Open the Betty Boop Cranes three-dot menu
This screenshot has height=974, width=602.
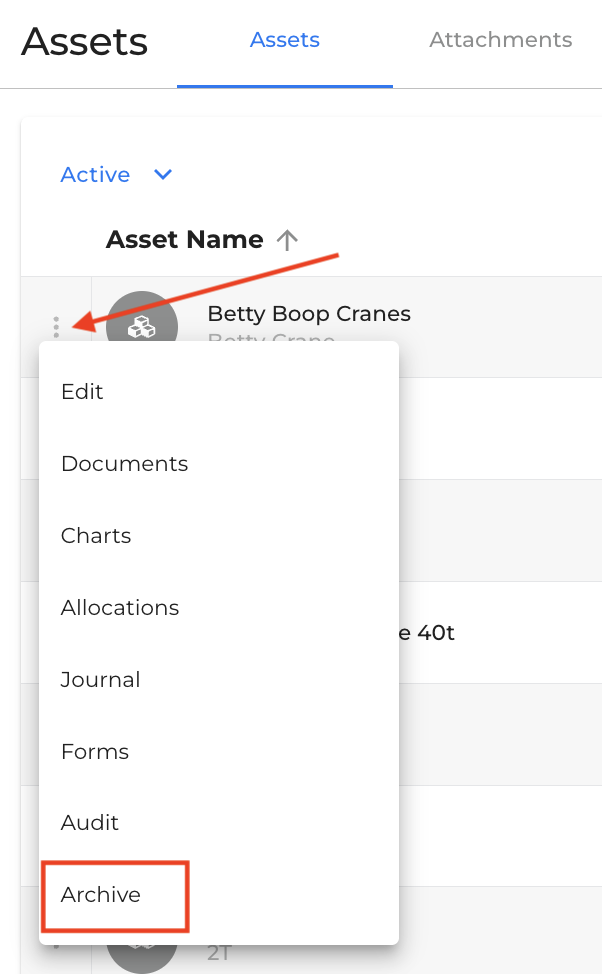[56, 327]
